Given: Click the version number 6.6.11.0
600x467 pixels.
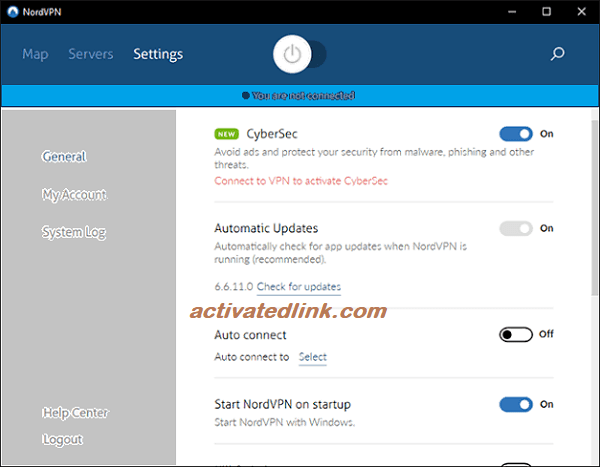Looking at the screenshot, I should click(234, 287).
